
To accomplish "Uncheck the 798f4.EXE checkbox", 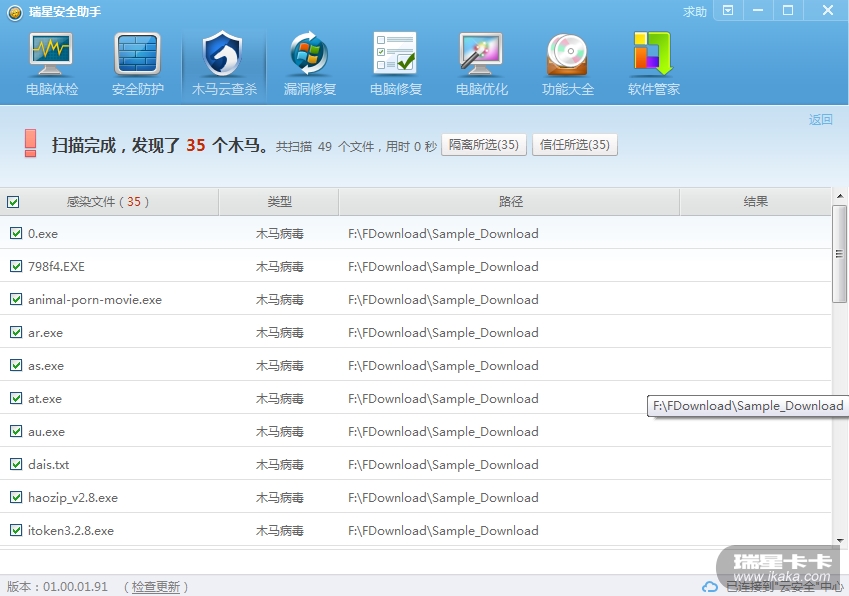I will tap(16, 266).
